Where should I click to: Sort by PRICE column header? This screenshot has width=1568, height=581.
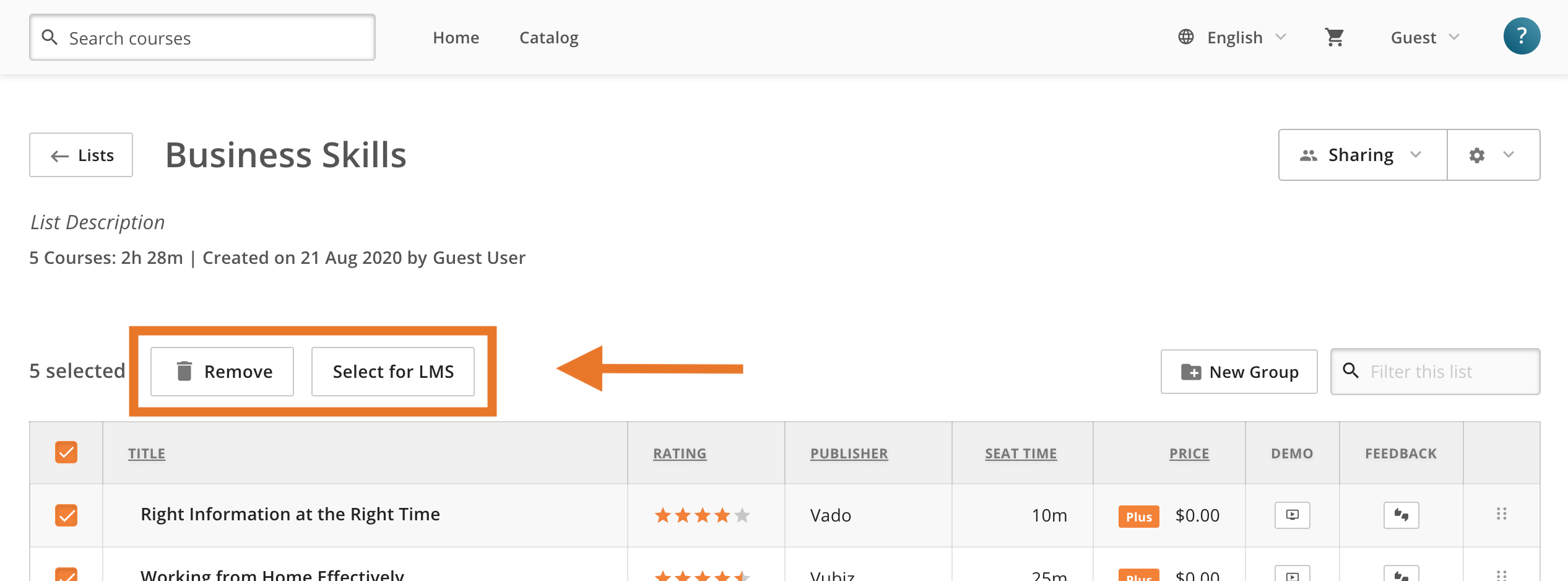(1189, 453)
